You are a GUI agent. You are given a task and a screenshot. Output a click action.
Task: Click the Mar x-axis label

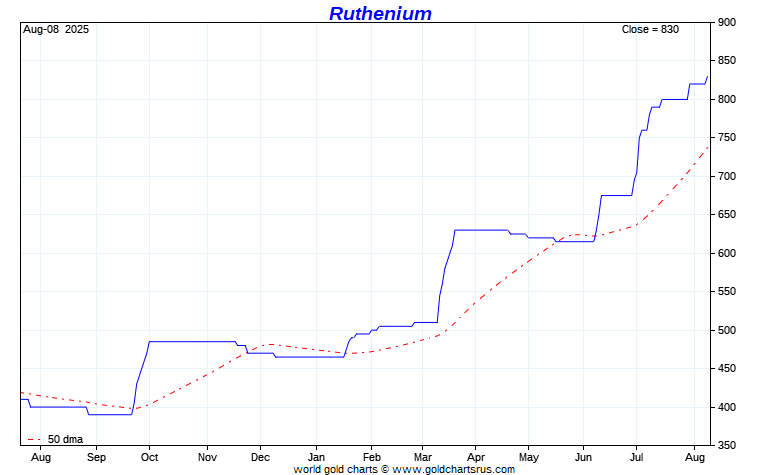(x=423, y=458)
